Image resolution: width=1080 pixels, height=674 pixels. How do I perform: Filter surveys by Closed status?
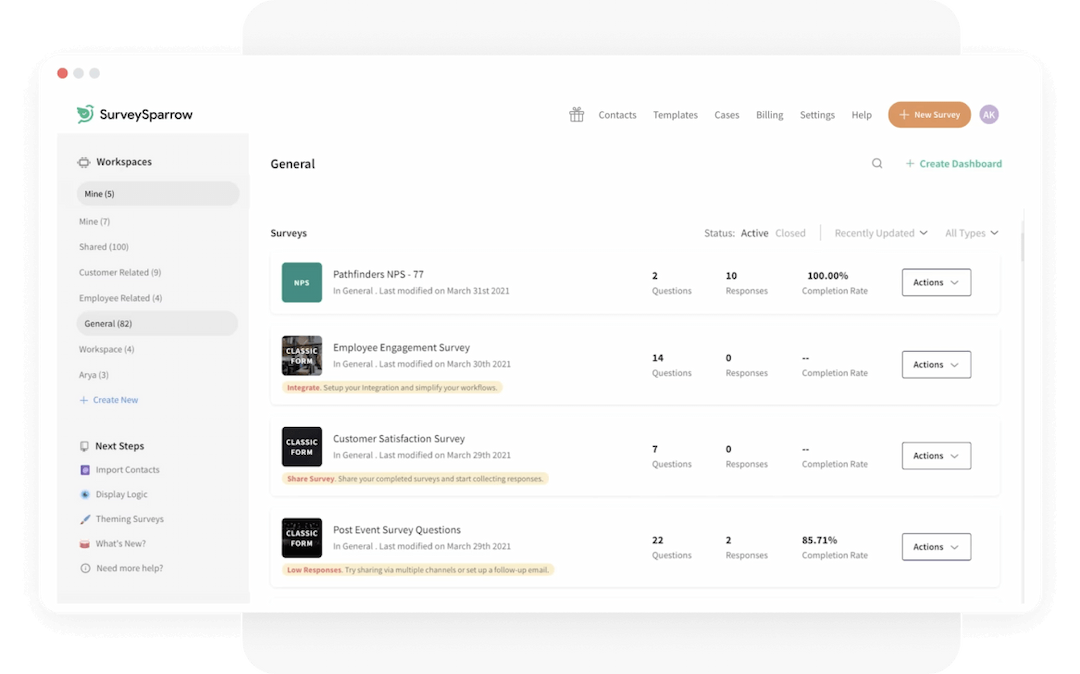790,233
